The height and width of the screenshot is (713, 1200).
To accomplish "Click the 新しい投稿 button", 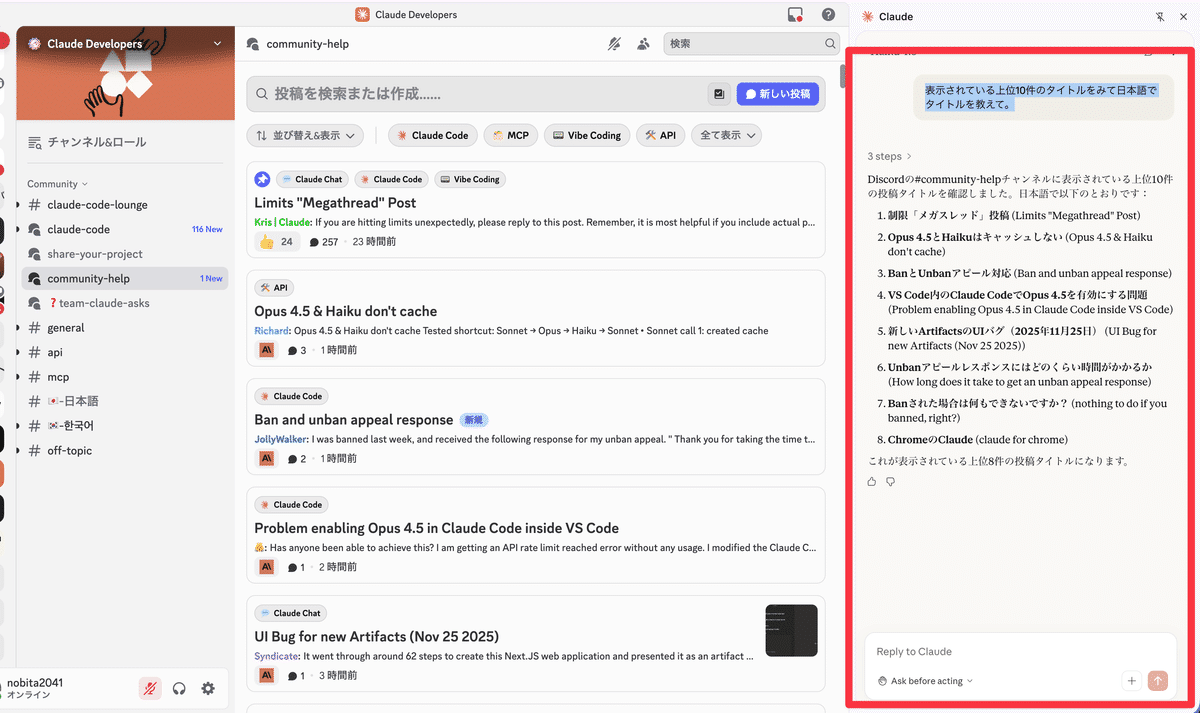I will pos(778,94).
